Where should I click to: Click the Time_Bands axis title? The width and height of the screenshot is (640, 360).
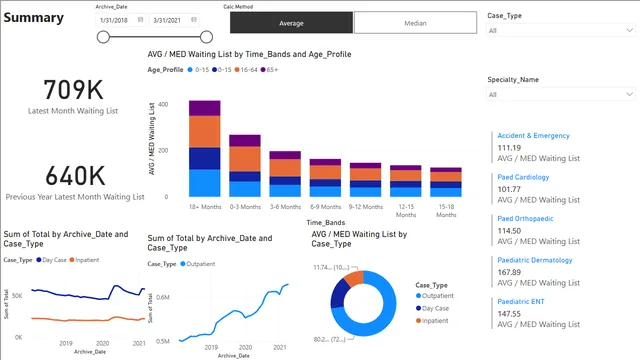(x=326, y=222)
